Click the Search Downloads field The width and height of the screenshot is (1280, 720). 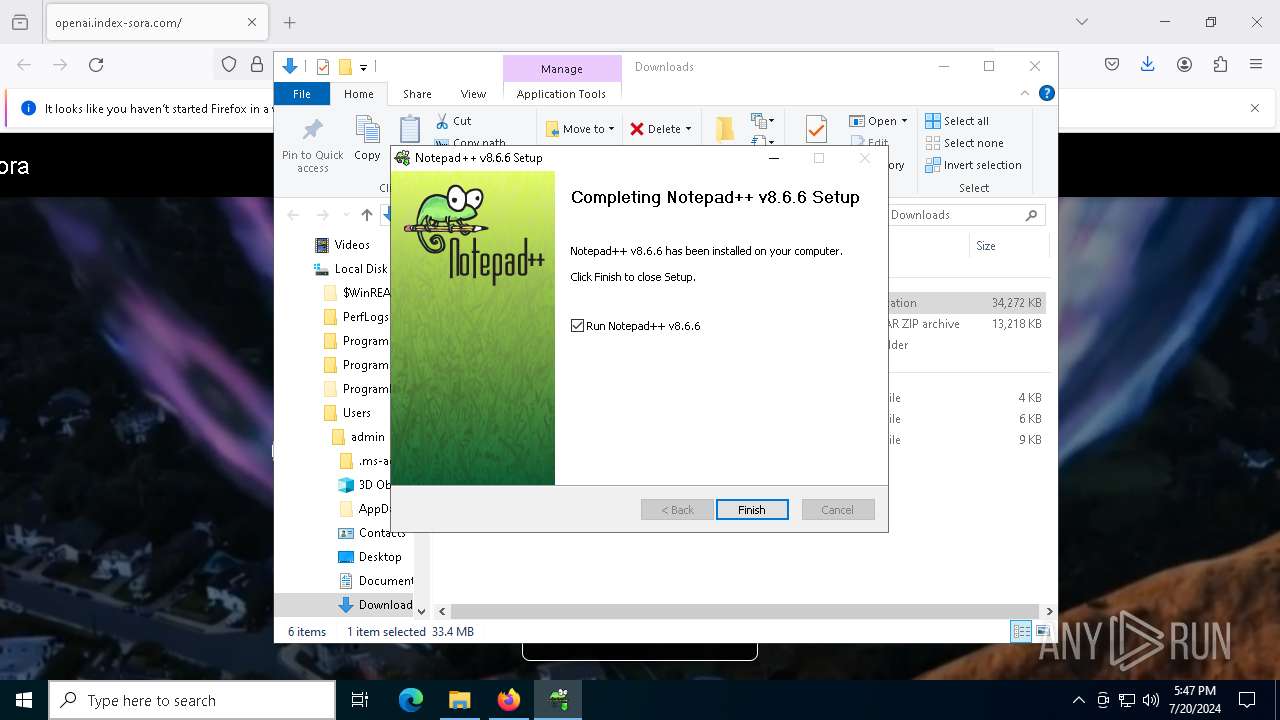coord(965,215)
